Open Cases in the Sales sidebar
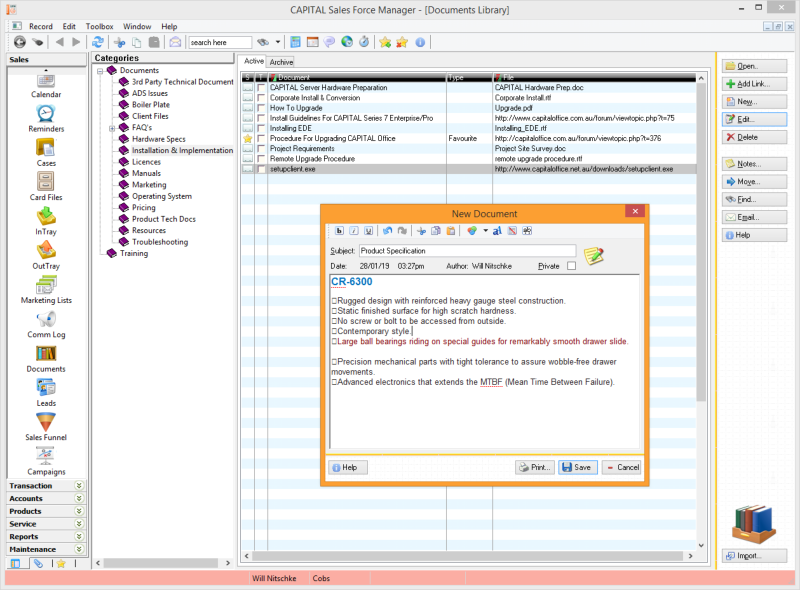 click(46, 153)
